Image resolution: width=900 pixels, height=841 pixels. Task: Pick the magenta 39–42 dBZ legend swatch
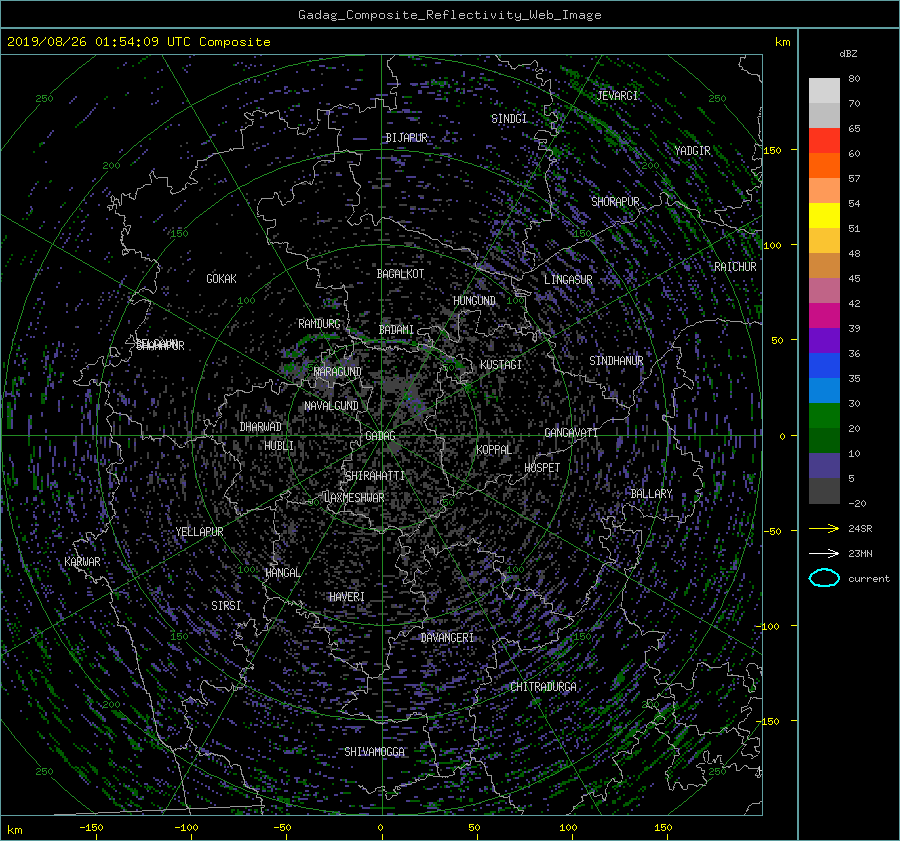[x=824, y=315]
